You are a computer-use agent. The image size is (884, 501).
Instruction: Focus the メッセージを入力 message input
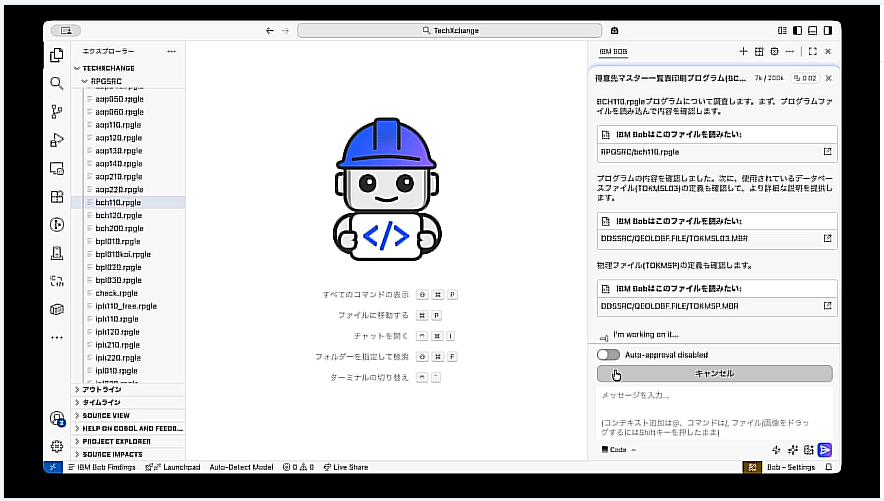714,413
